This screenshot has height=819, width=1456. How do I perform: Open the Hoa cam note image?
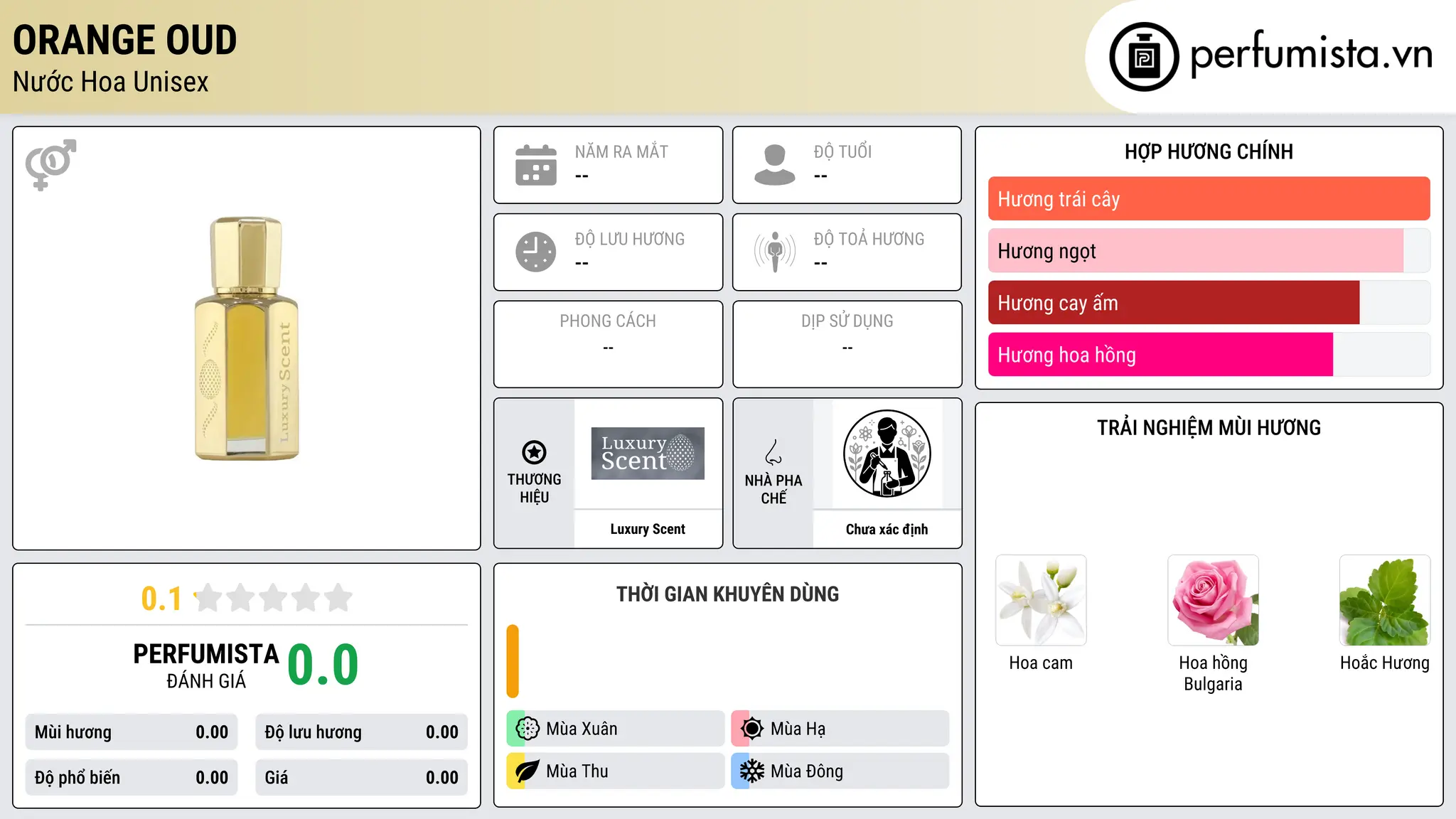pyautogui.click(x=1041, y=600)
